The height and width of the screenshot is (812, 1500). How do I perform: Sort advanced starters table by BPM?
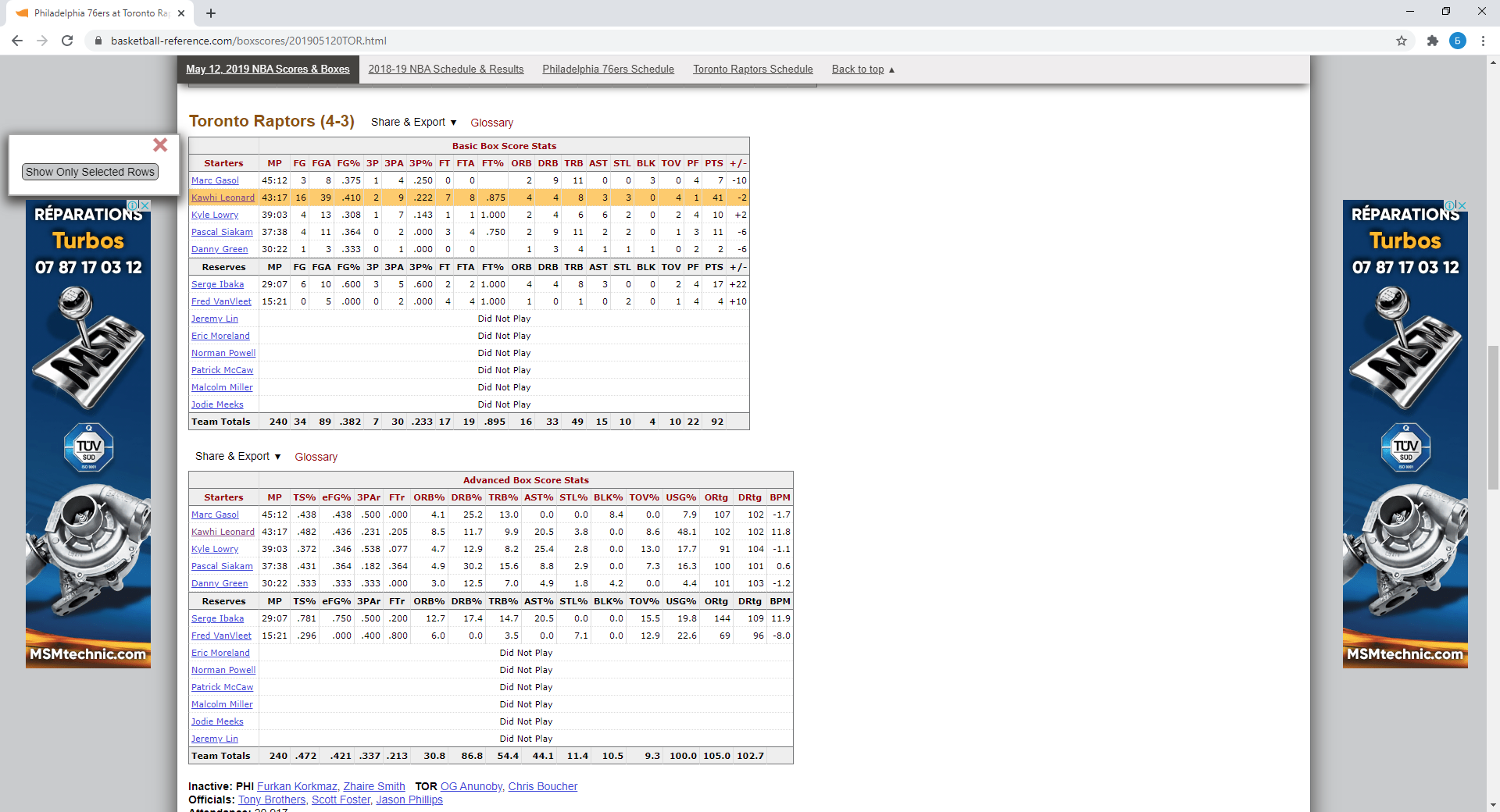(780, 497)
